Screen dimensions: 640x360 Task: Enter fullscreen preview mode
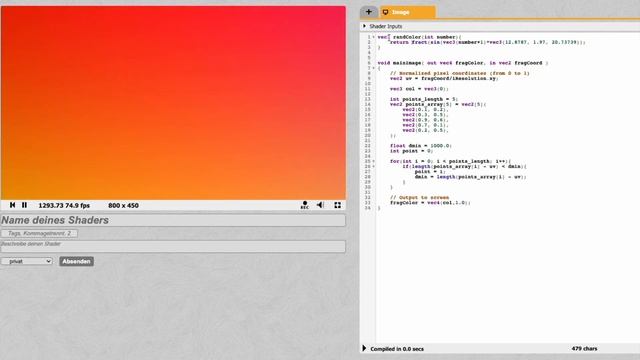338,205
